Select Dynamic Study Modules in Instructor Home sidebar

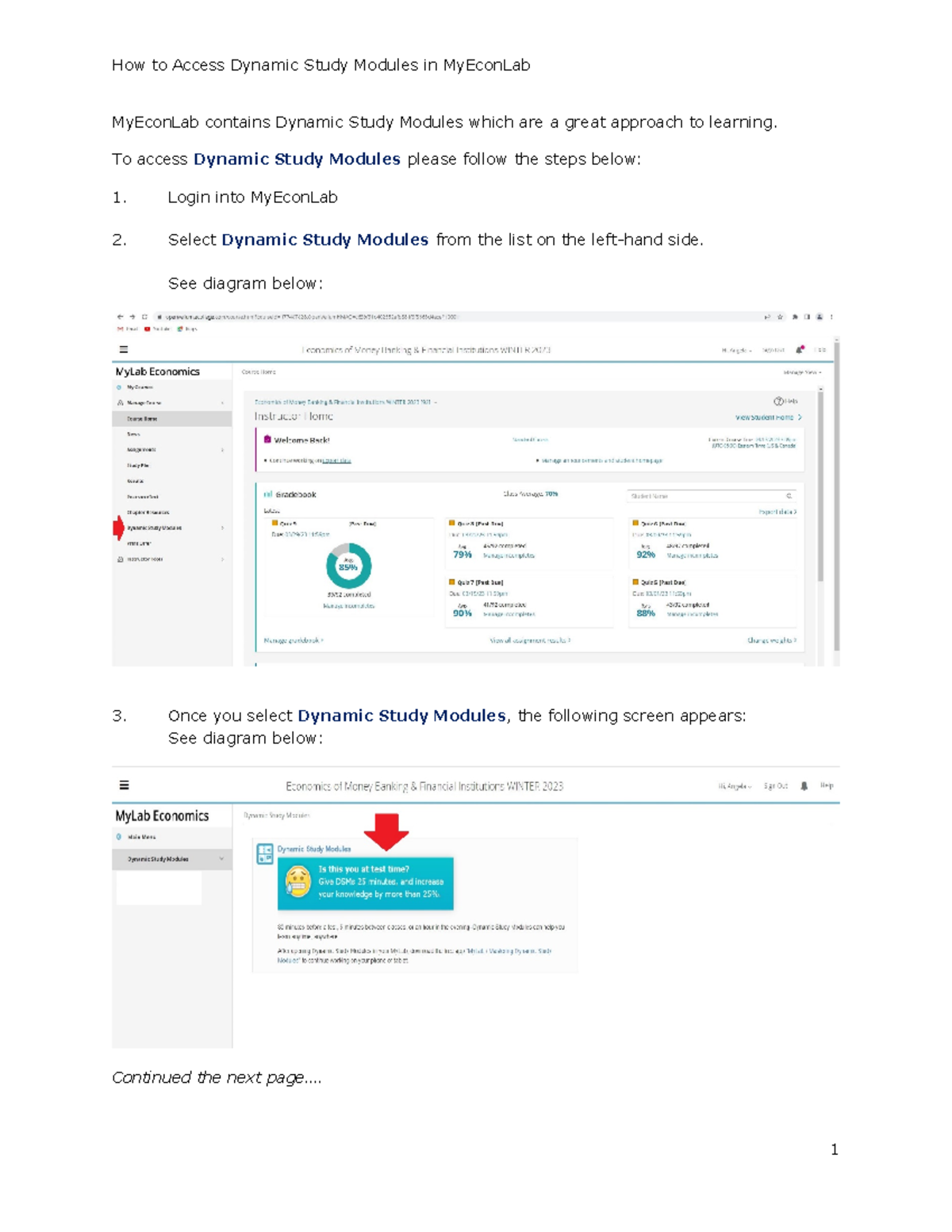pos(155,528)
